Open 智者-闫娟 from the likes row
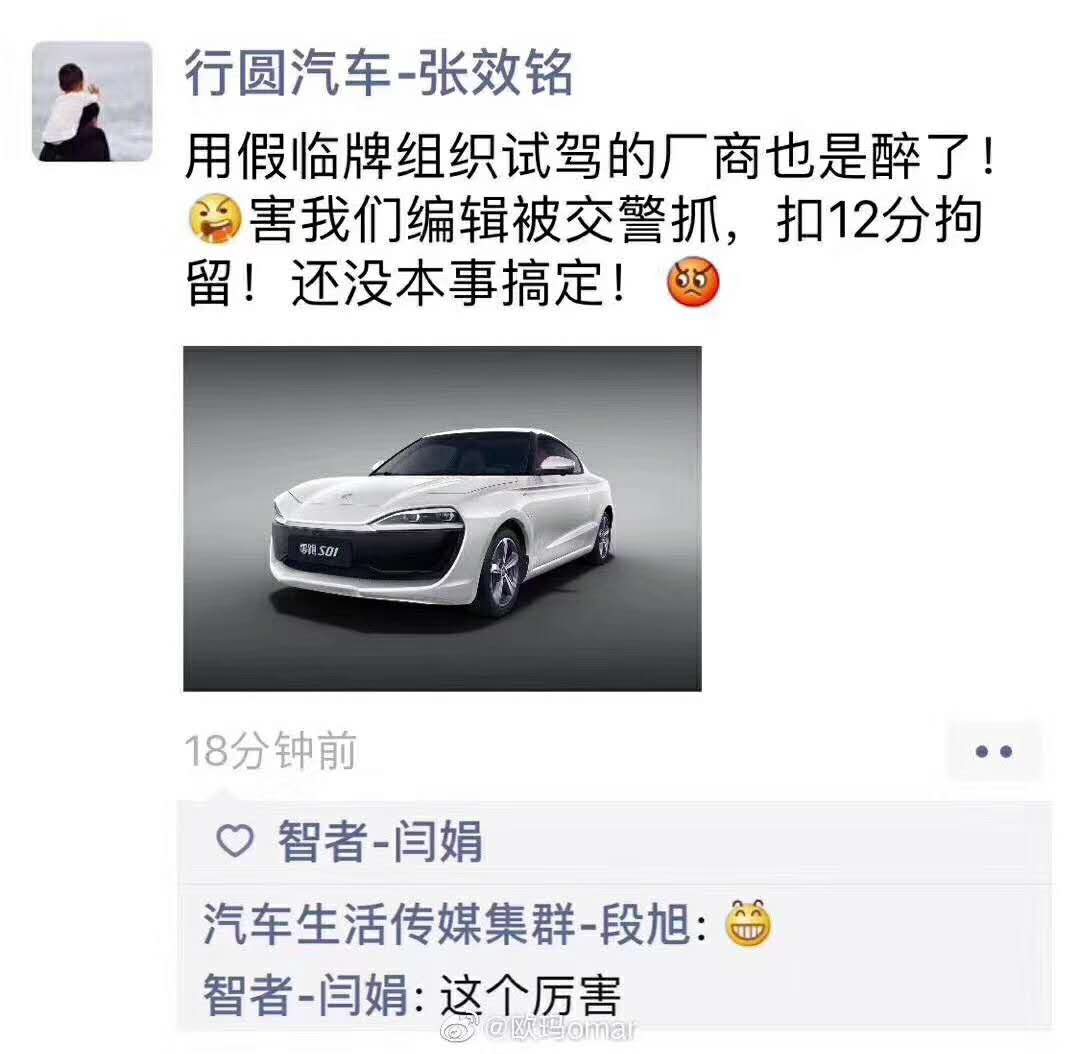 (380, 841)
